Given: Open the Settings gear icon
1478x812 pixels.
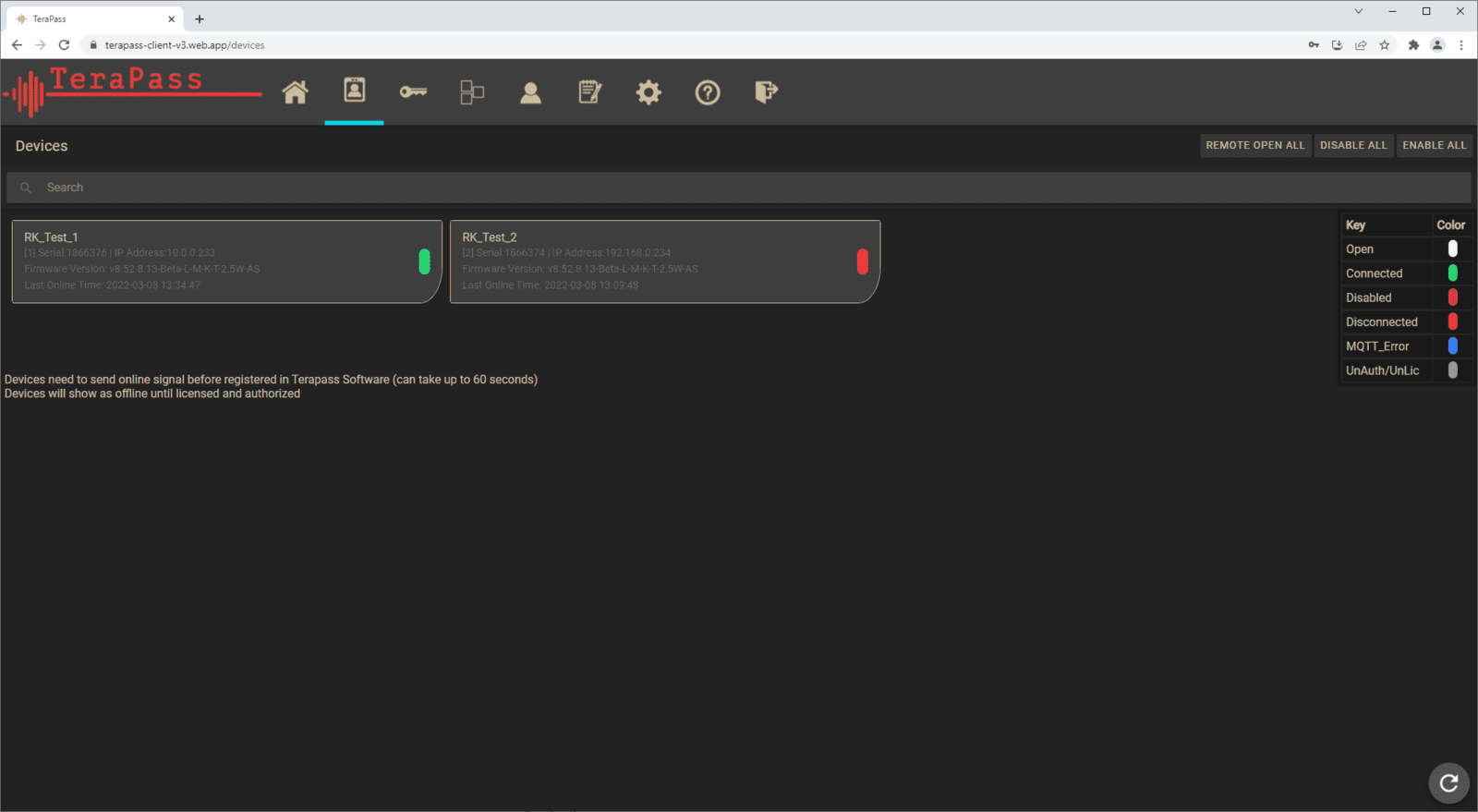Looking at the screenshot, I should tap(648, 92).
